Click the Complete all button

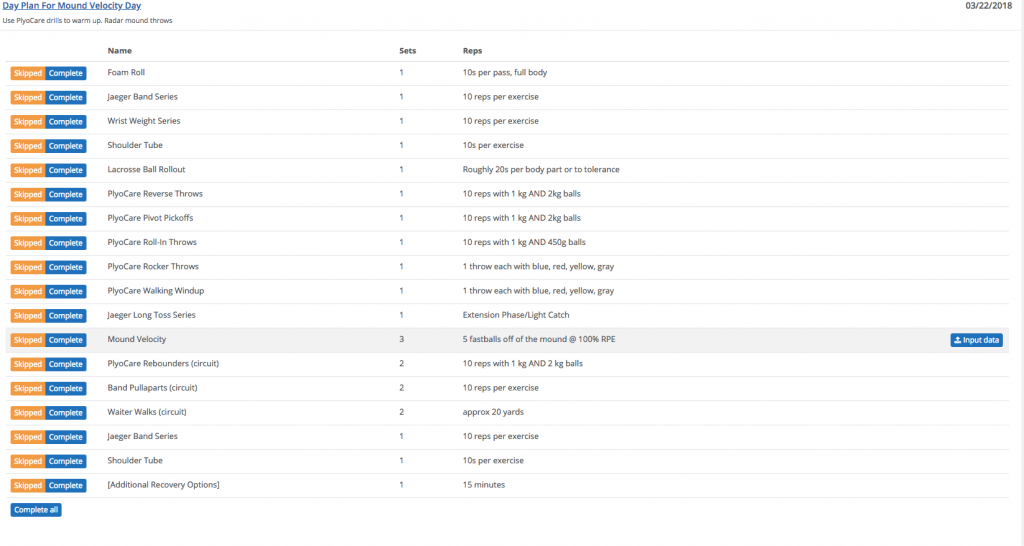point(36,510)
